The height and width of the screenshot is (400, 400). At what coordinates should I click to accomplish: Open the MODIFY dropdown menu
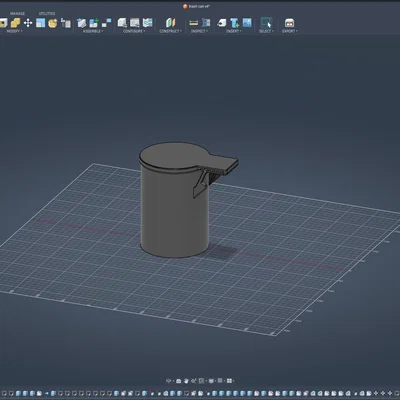coord(15,31)
